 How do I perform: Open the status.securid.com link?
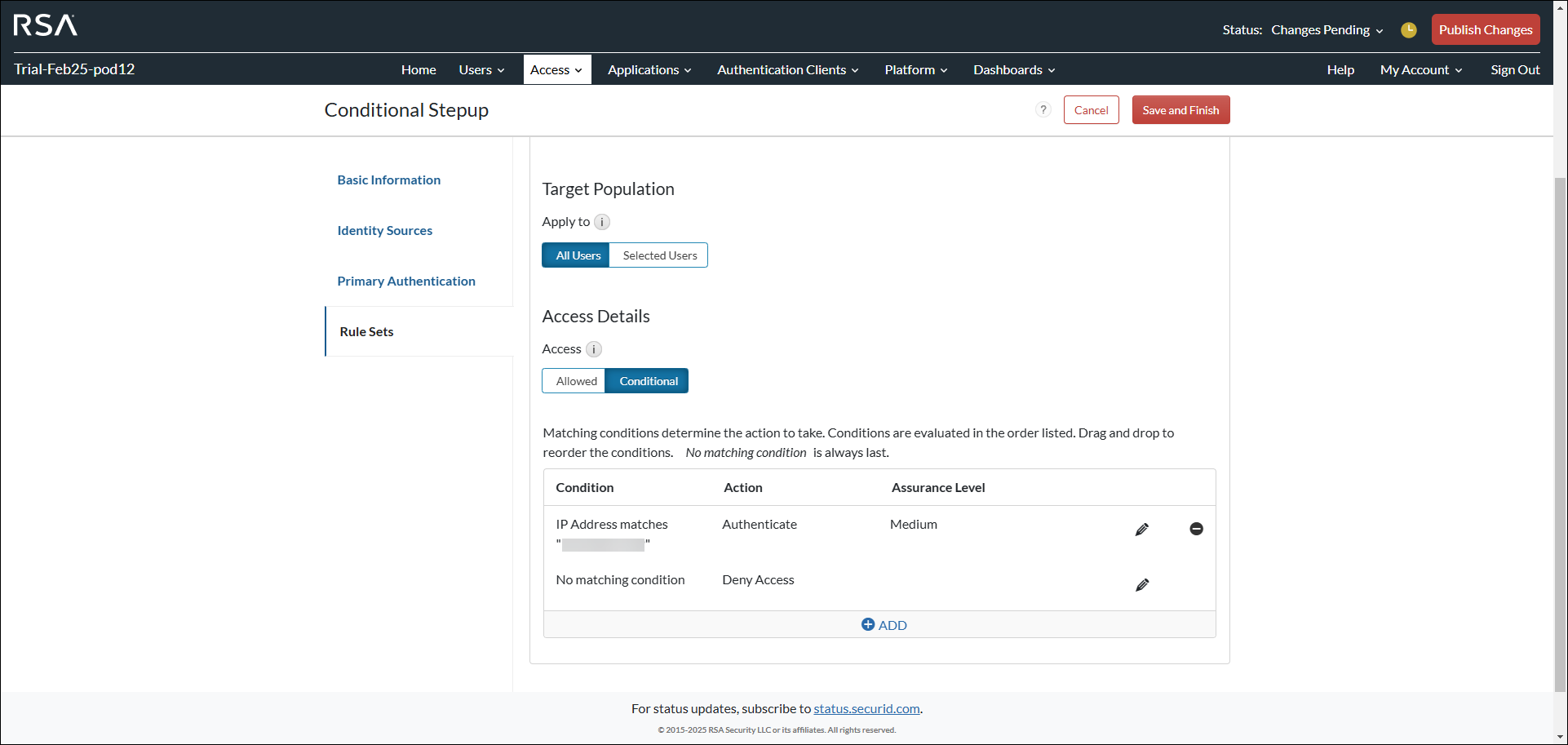[866, 708]
